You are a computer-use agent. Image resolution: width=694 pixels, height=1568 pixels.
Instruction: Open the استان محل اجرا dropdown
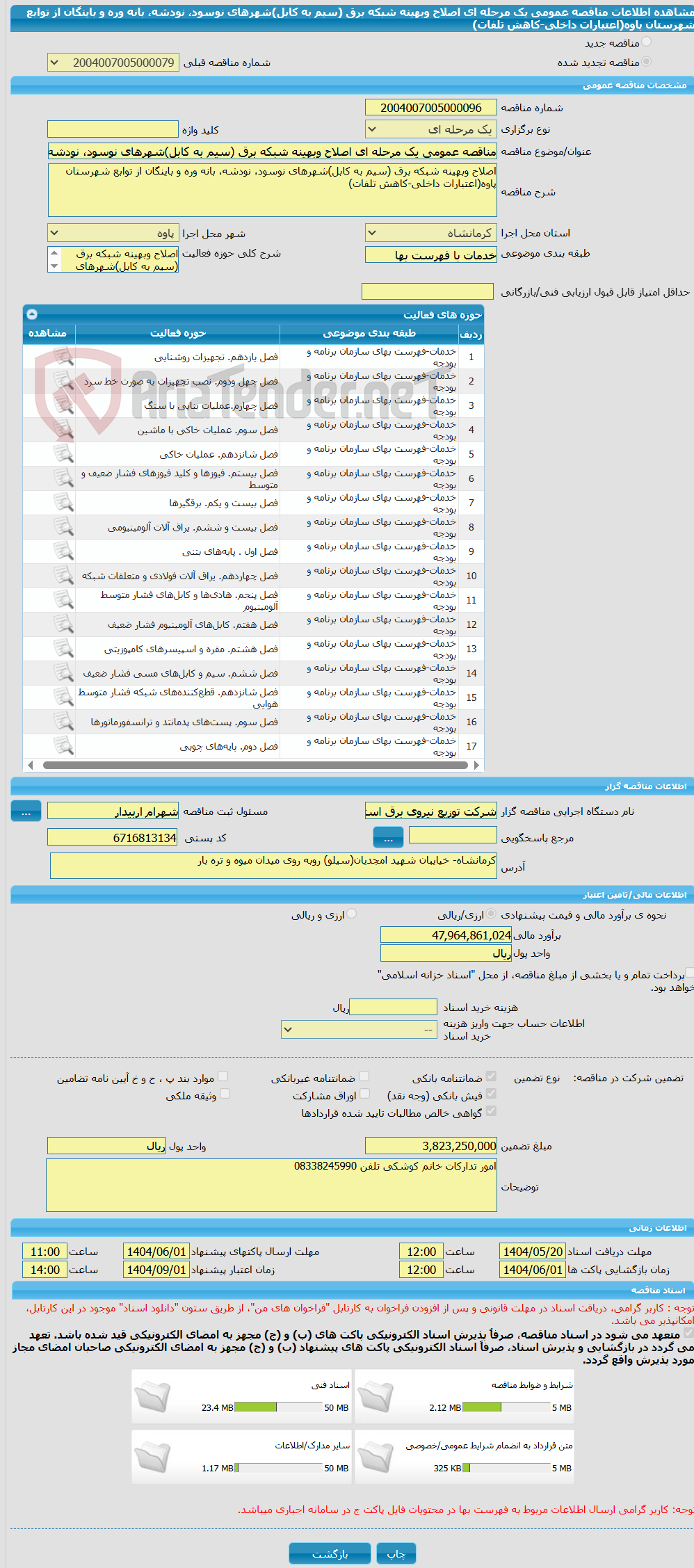click(x=431, y=233)
